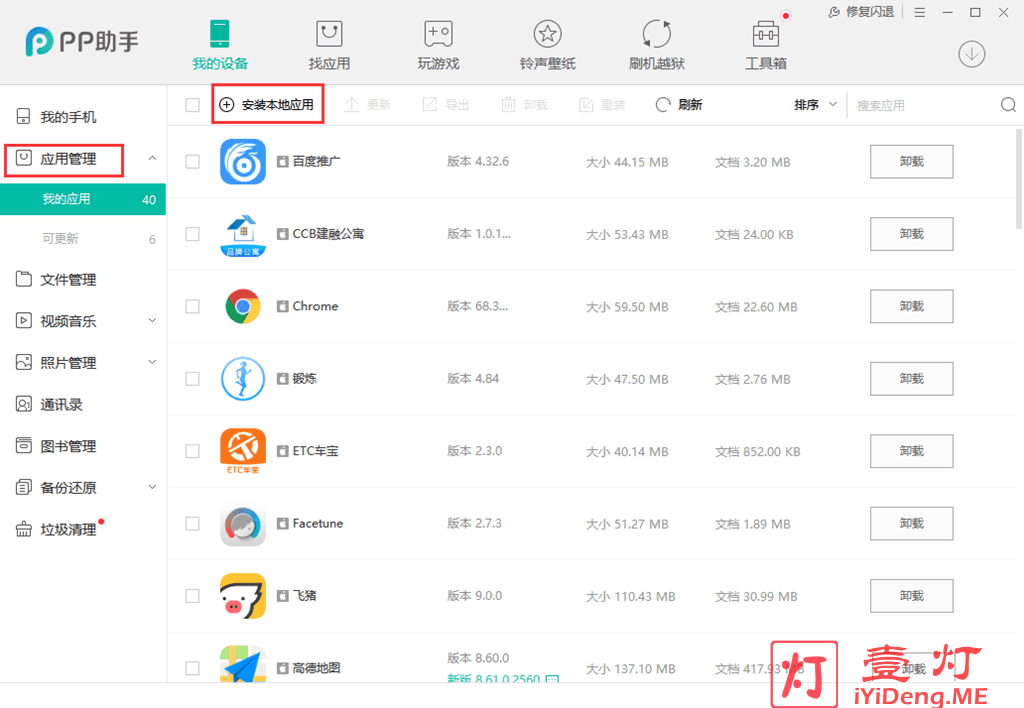The height and width of the screenshot is (708, 1024).
Task: Uninstall 锻炼 with its 卸载 button
Action: (912, 379)
